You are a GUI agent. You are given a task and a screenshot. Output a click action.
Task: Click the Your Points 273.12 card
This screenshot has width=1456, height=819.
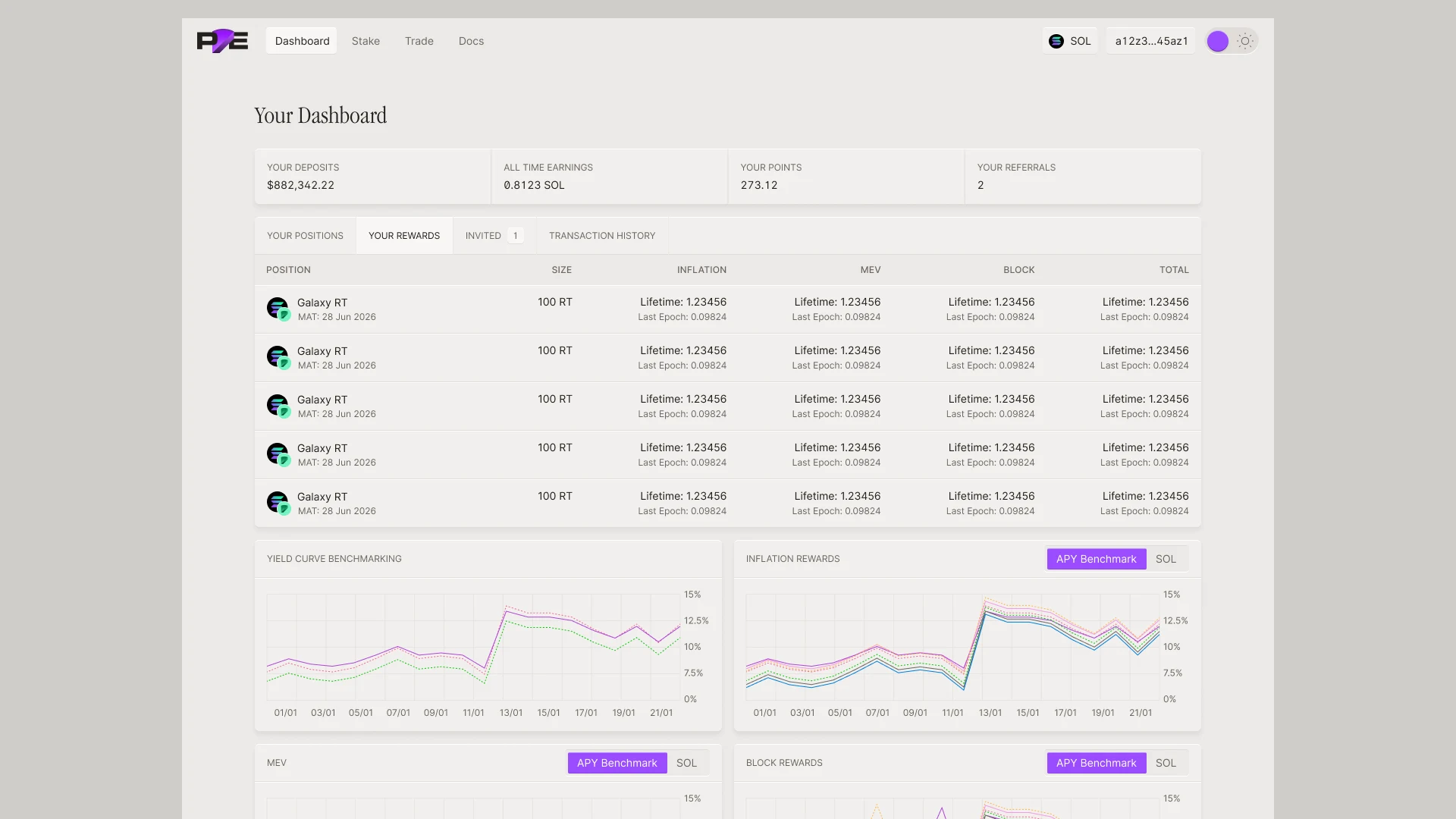pos(846,177)
